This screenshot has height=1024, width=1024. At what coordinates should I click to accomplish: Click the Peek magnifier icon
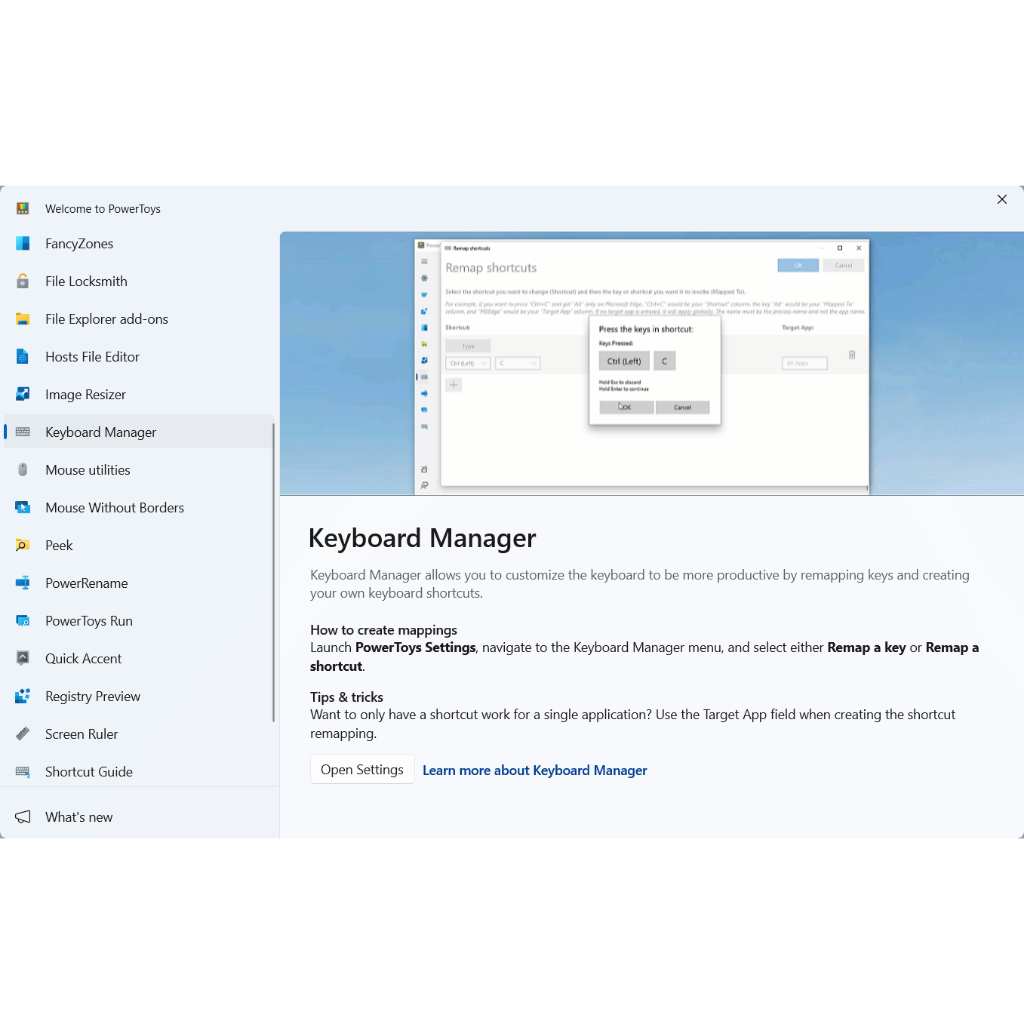coord(23,546)
